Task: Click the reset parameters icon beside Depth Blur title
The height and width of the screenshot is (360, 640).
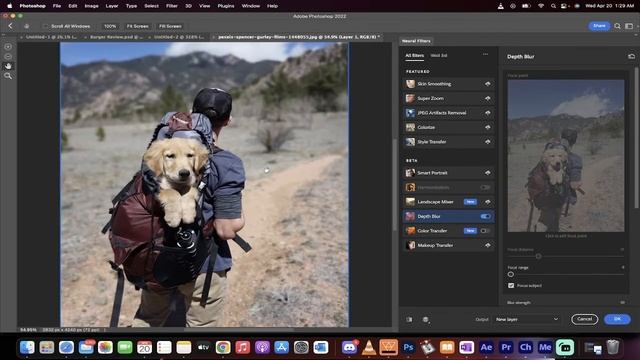Action: [x=631, y=56]
